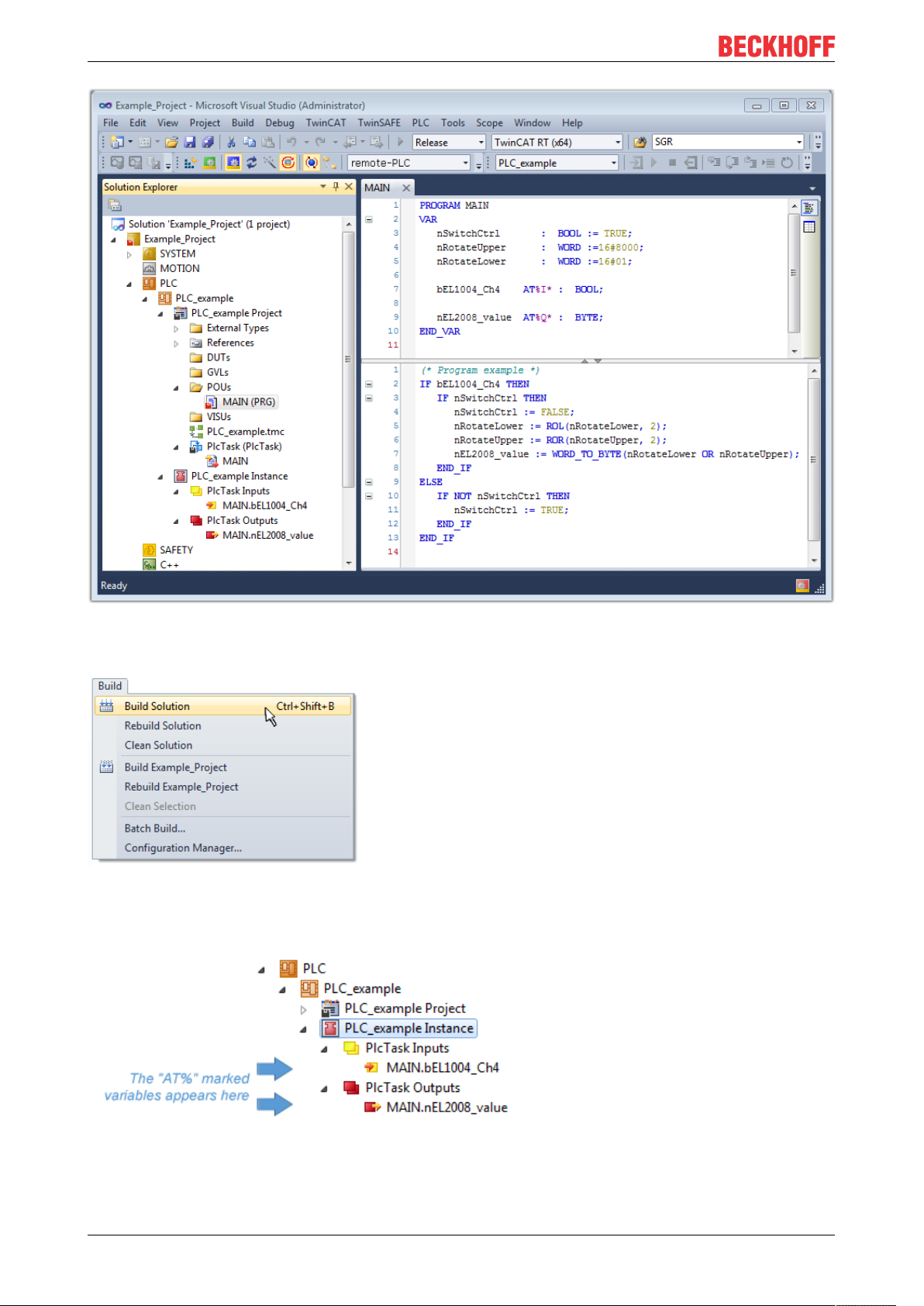Image resolution: width=924 pixels, height=1306 pixels.
Task: Click the Save disk icon
Action: (190, 143)
